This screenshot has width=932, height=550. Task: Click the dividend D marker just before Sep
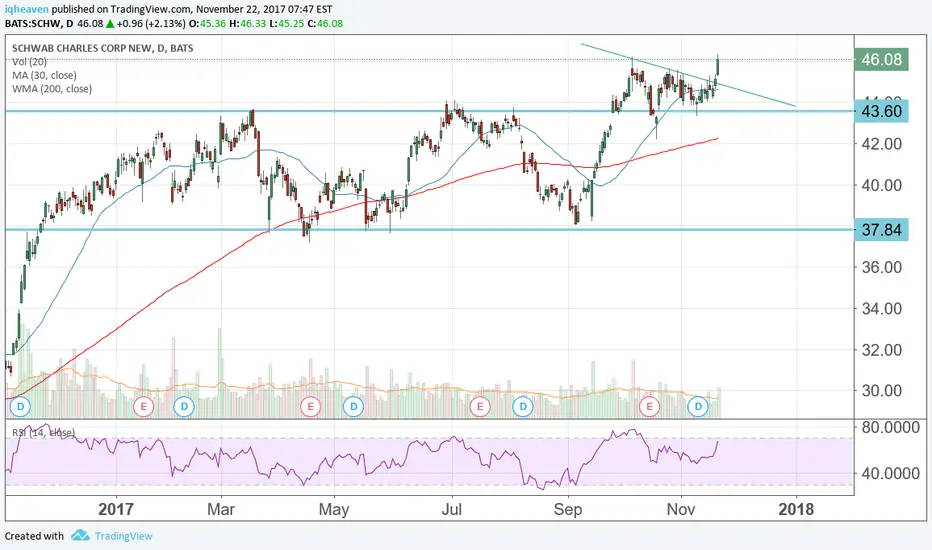523,407
